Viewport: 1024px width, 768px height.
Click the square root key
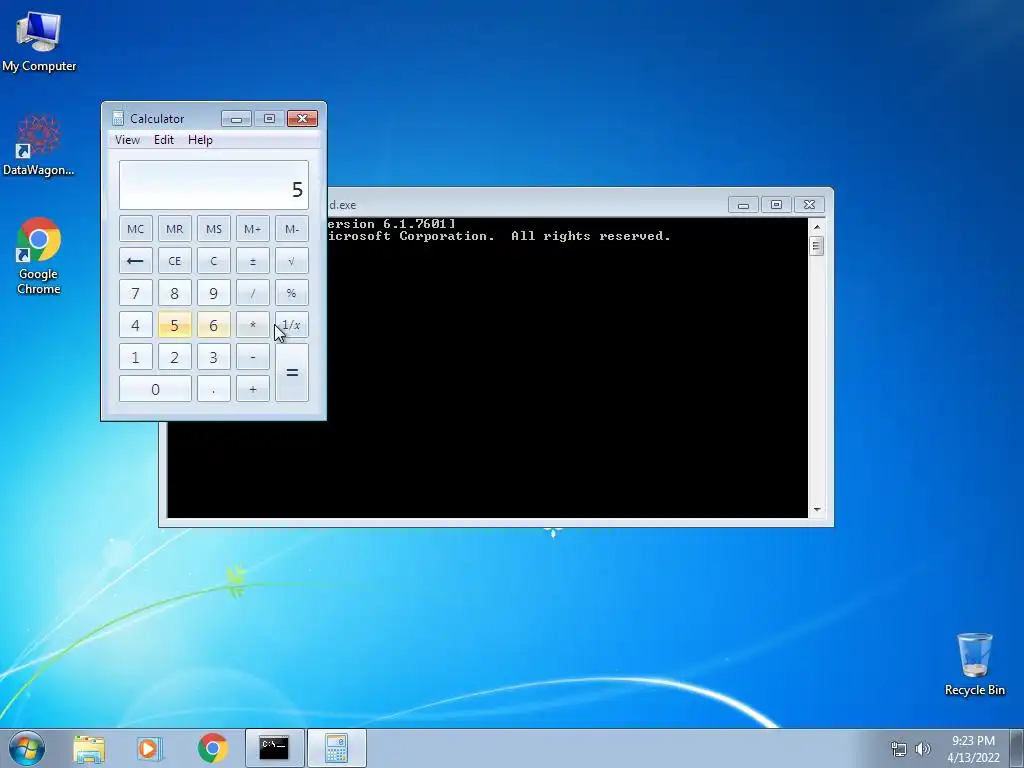[x=292, y=261]
